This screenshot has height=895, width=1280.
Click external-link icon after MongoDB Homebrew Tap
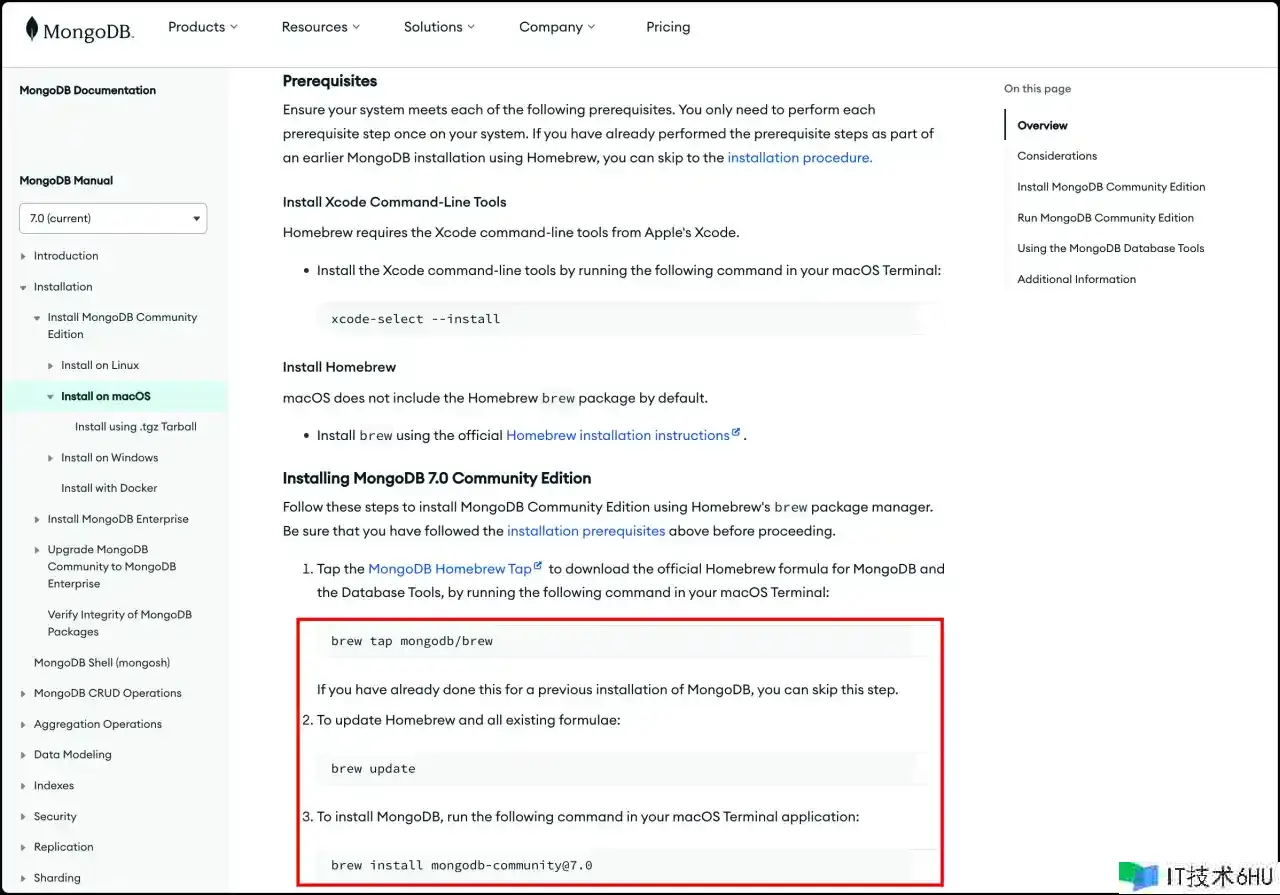(538, 566)
